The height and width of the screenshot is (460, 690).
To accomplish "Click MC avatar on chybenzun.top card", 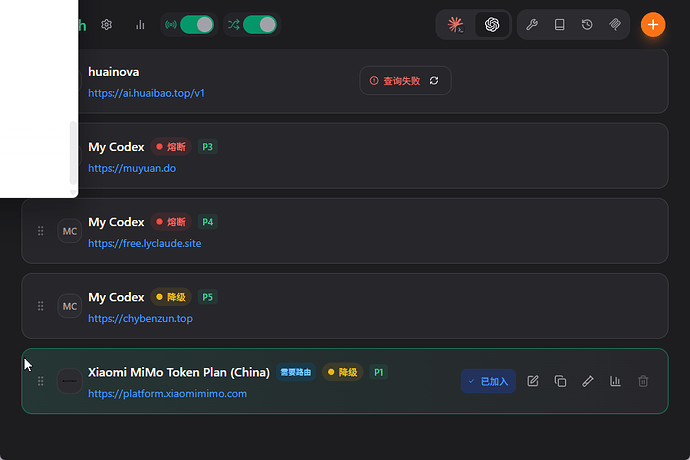I will click(70, 306).
